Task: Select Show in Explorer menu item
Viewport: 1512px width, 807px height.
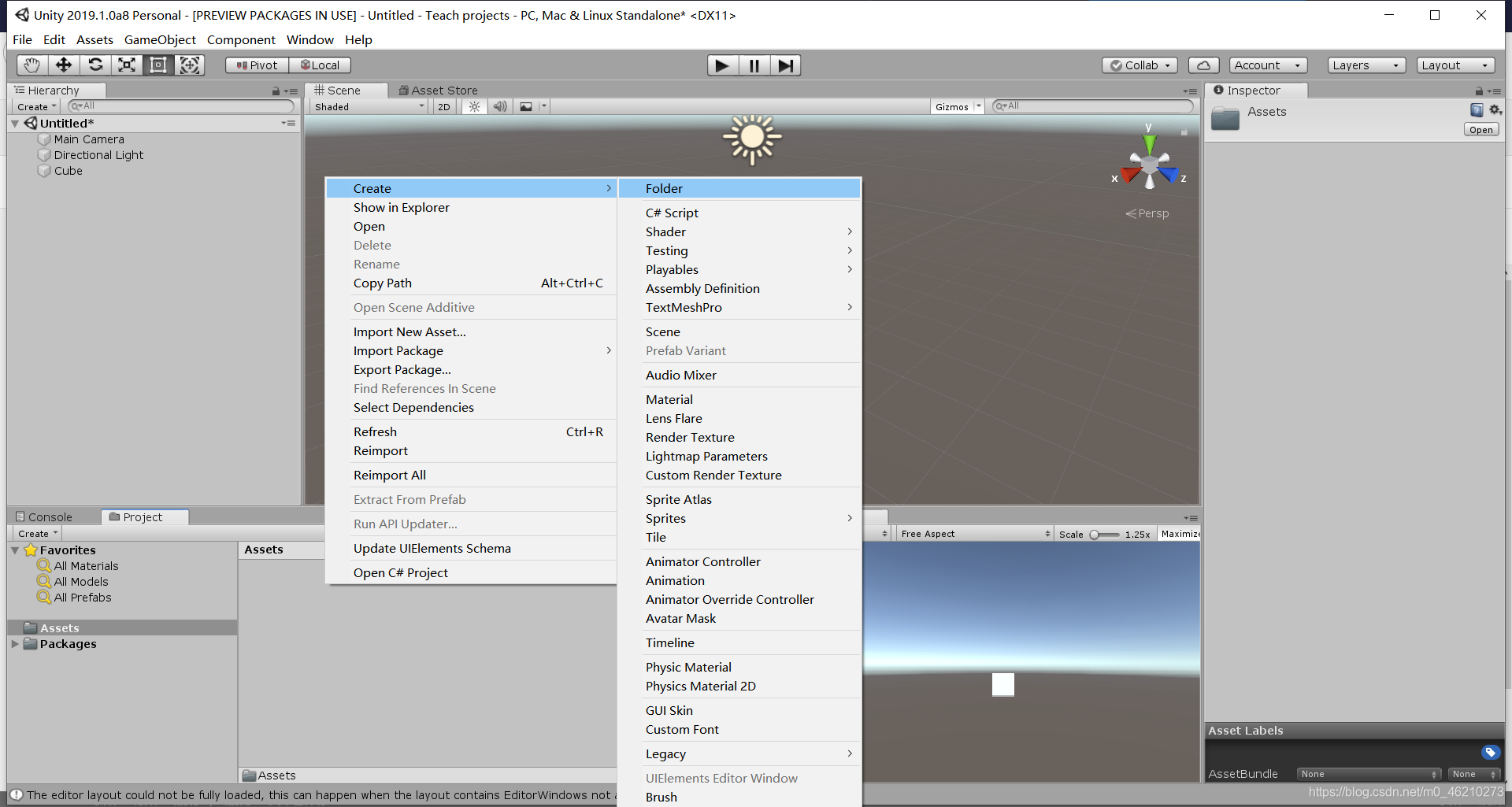Action: pyautogui.click(x=471, y=207)
